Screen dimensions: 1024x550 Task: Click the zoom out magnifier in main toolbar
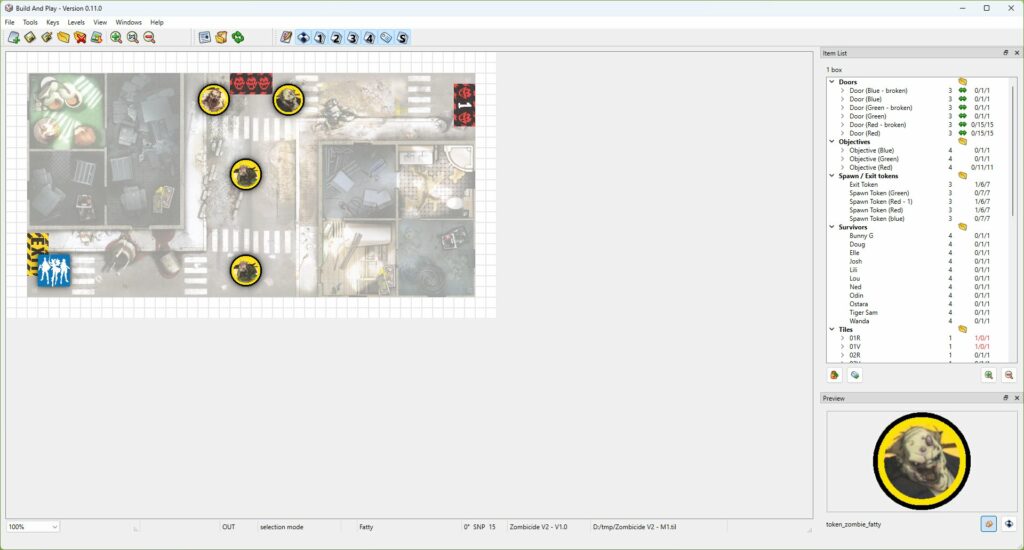150,38
